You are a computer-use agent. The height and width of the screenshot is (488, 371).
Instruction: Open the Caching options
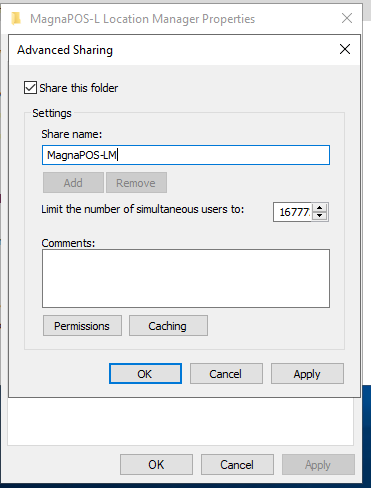coord(168,326)
